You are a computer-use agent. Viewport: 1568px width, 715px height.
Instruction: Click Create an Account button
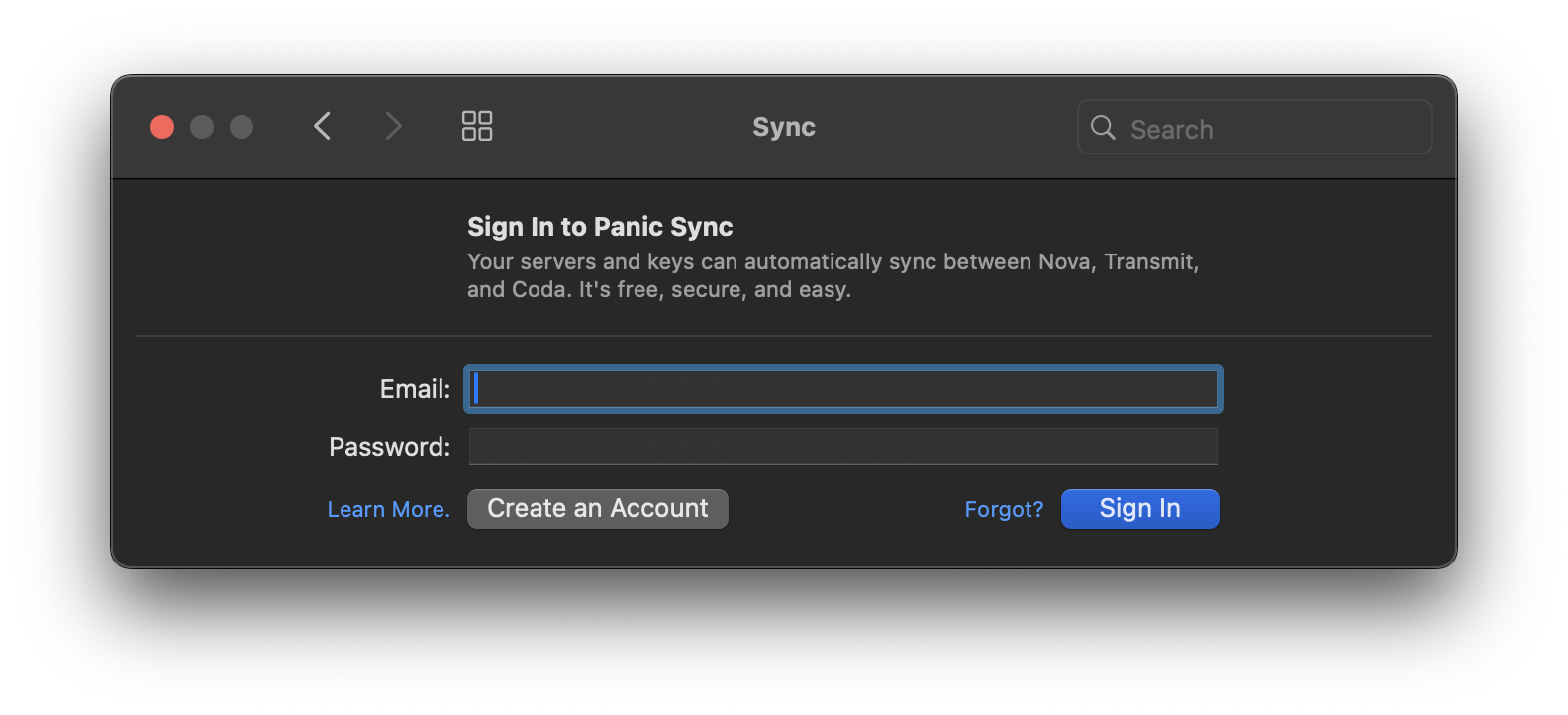[x=598, y=509]
